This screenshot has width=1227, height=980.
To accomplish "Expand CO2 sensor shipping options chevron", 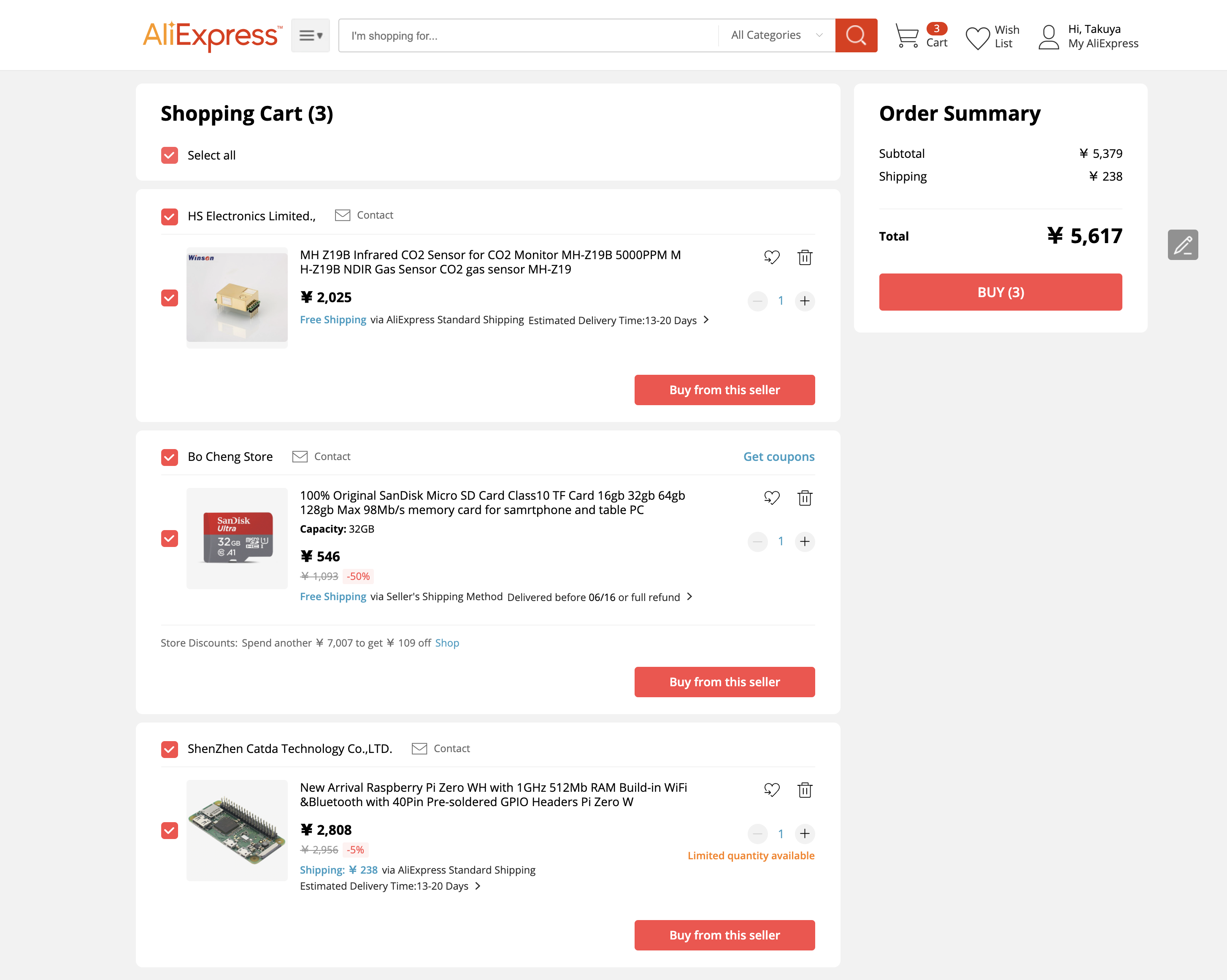I will [x=706, y=320].
